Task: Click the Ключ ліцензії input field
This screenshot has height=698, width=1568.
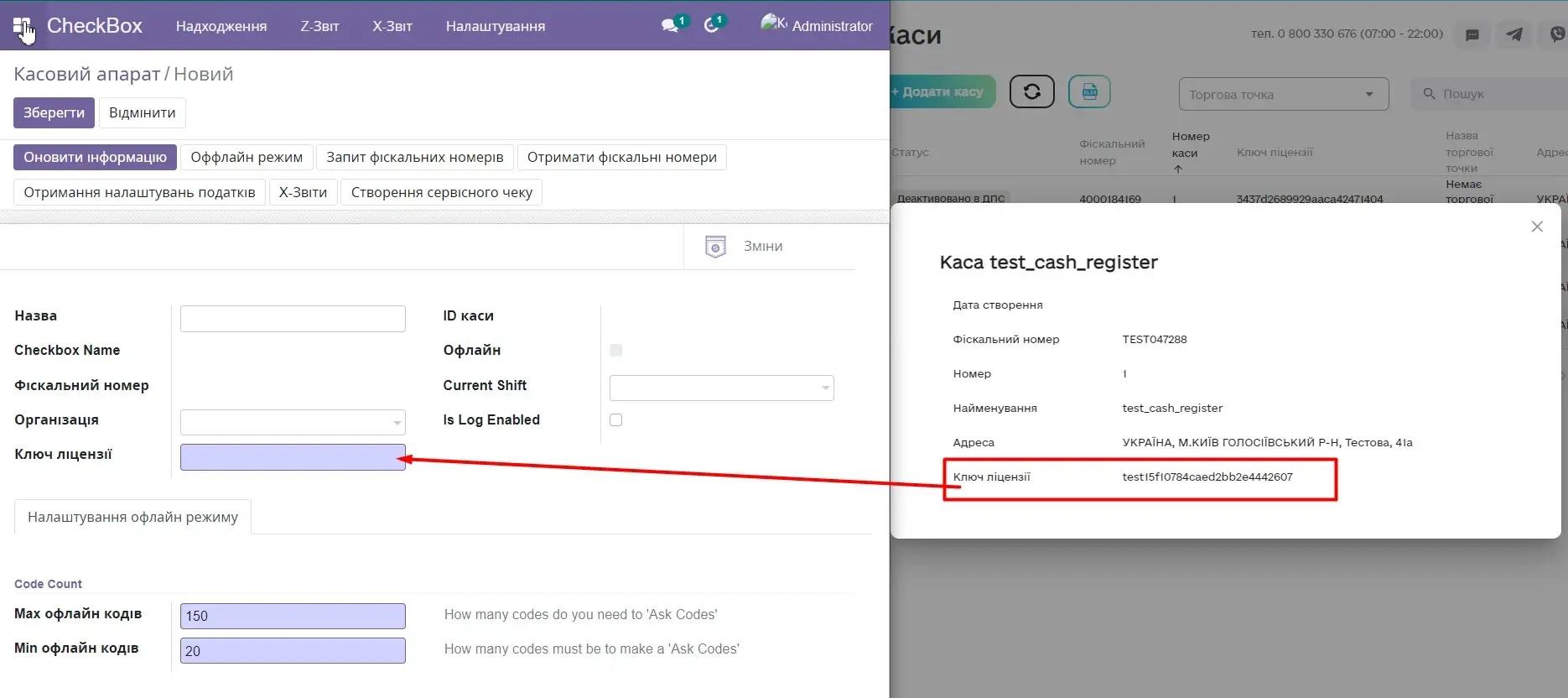Action: click(293, 457)
